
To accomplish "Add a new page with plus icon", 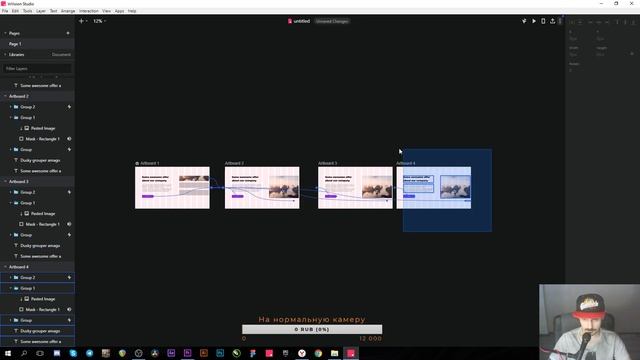I will [68, 33].
